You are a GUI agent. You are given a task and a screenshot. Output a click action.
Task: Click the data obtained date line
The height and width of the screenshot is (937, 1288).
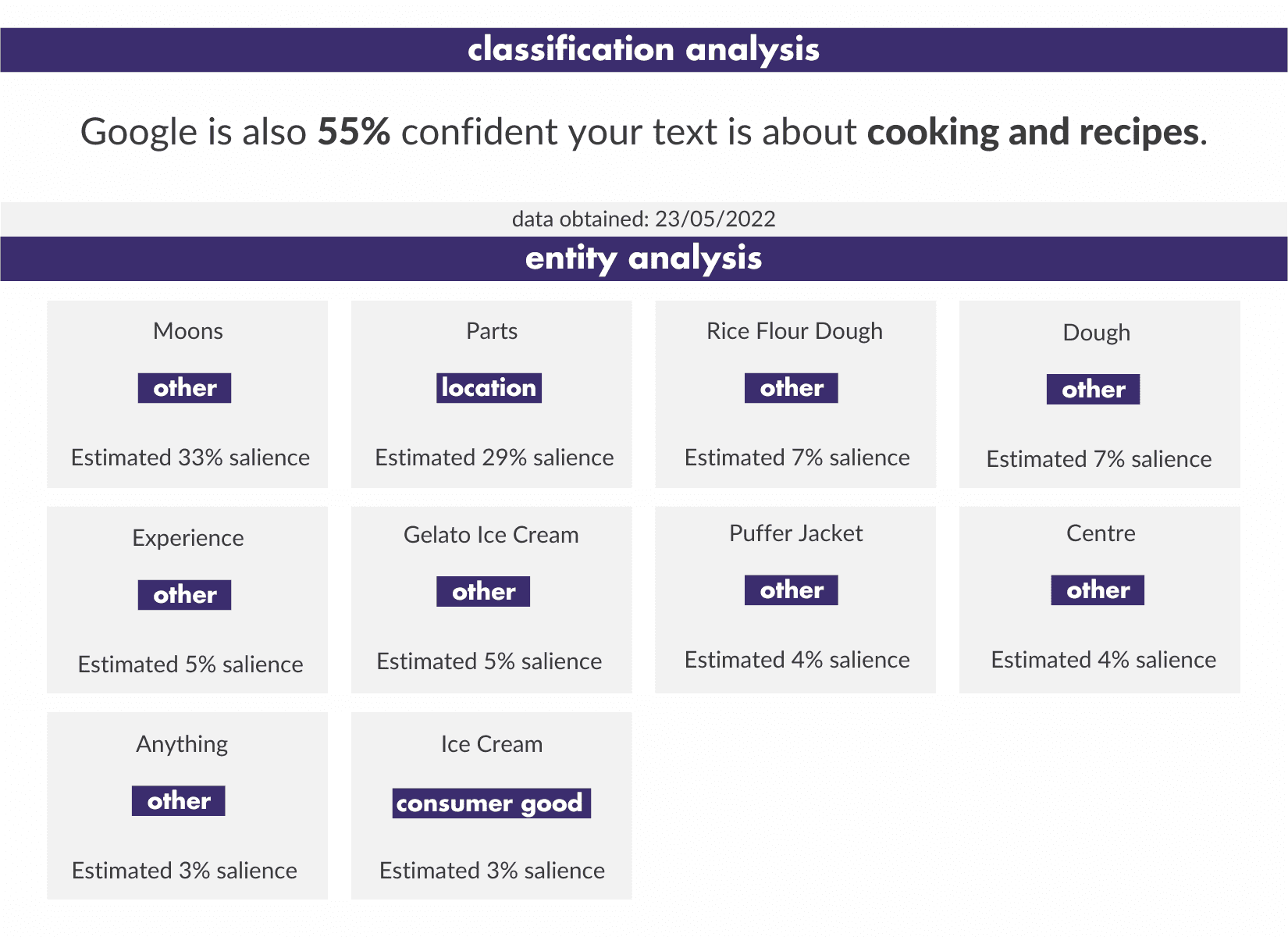(643, 219)
